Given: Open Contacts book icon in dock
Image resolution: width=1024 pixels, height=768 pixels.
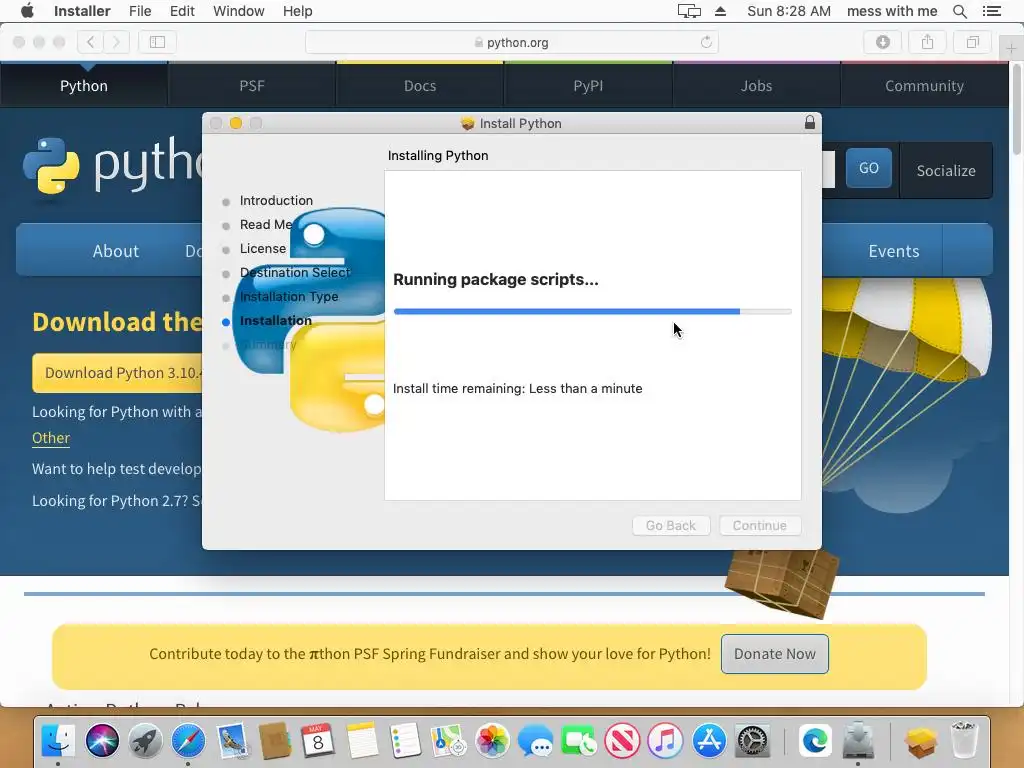Looking at the screenshot, I should [275, 741].
